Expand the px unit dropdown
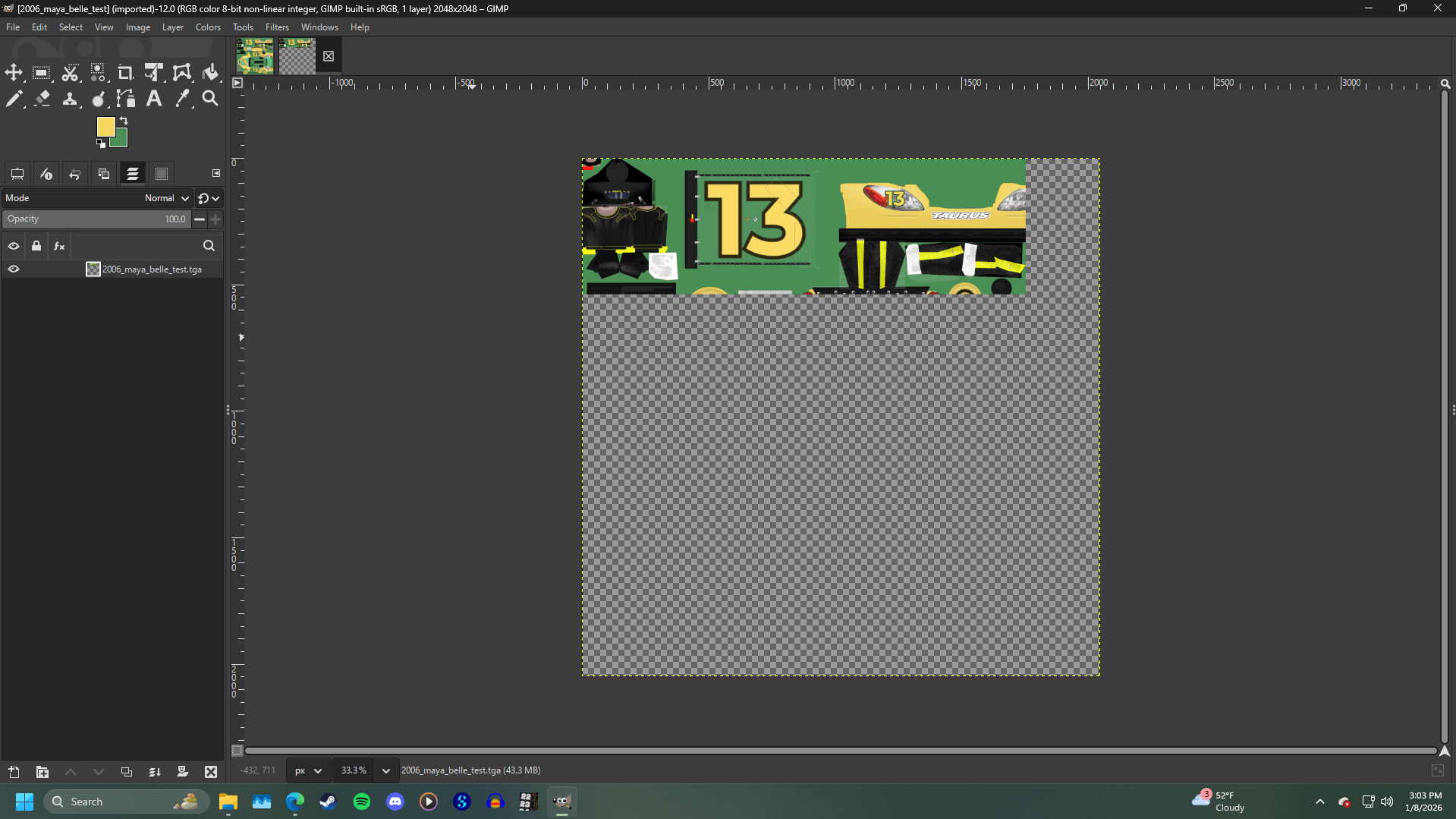1456x819 pixels. [308, 770]
